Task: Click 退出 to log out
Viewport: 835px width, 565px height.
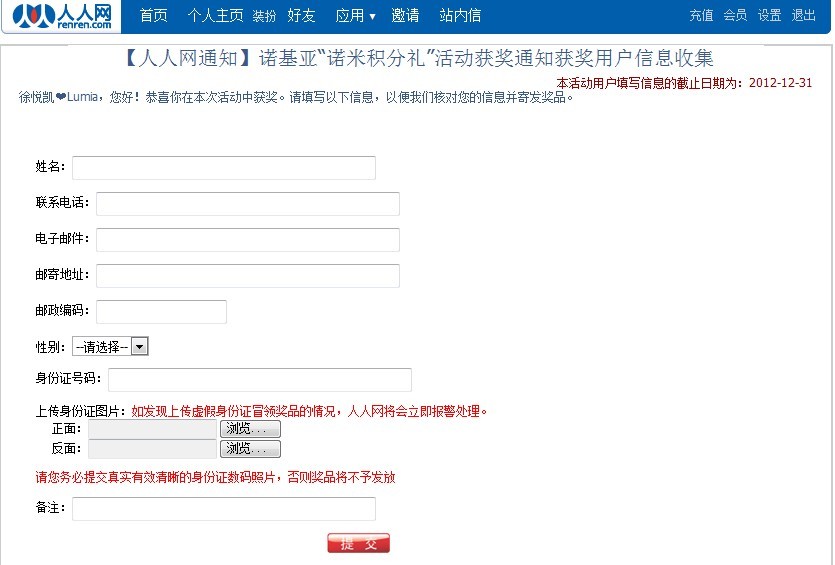Action: click(803, 15)
